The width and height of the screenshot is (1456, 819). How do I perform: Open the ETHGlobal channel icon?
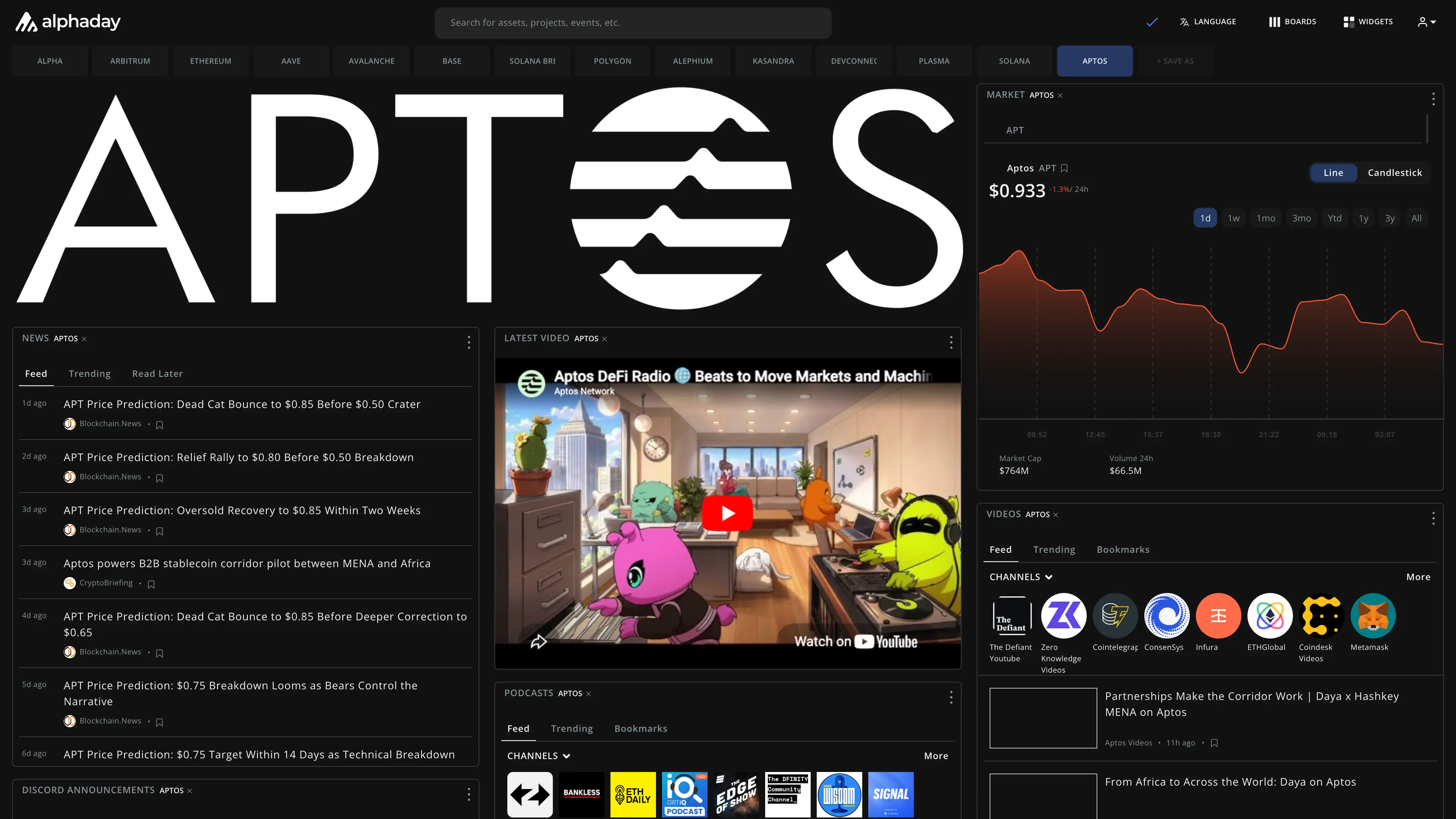tap(1269, 615)
